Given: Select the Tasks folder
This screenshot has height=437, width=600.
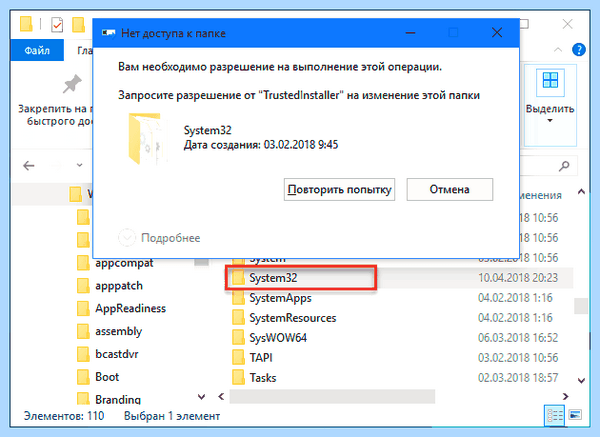Looking at the screenshot, I should [262, 378].
